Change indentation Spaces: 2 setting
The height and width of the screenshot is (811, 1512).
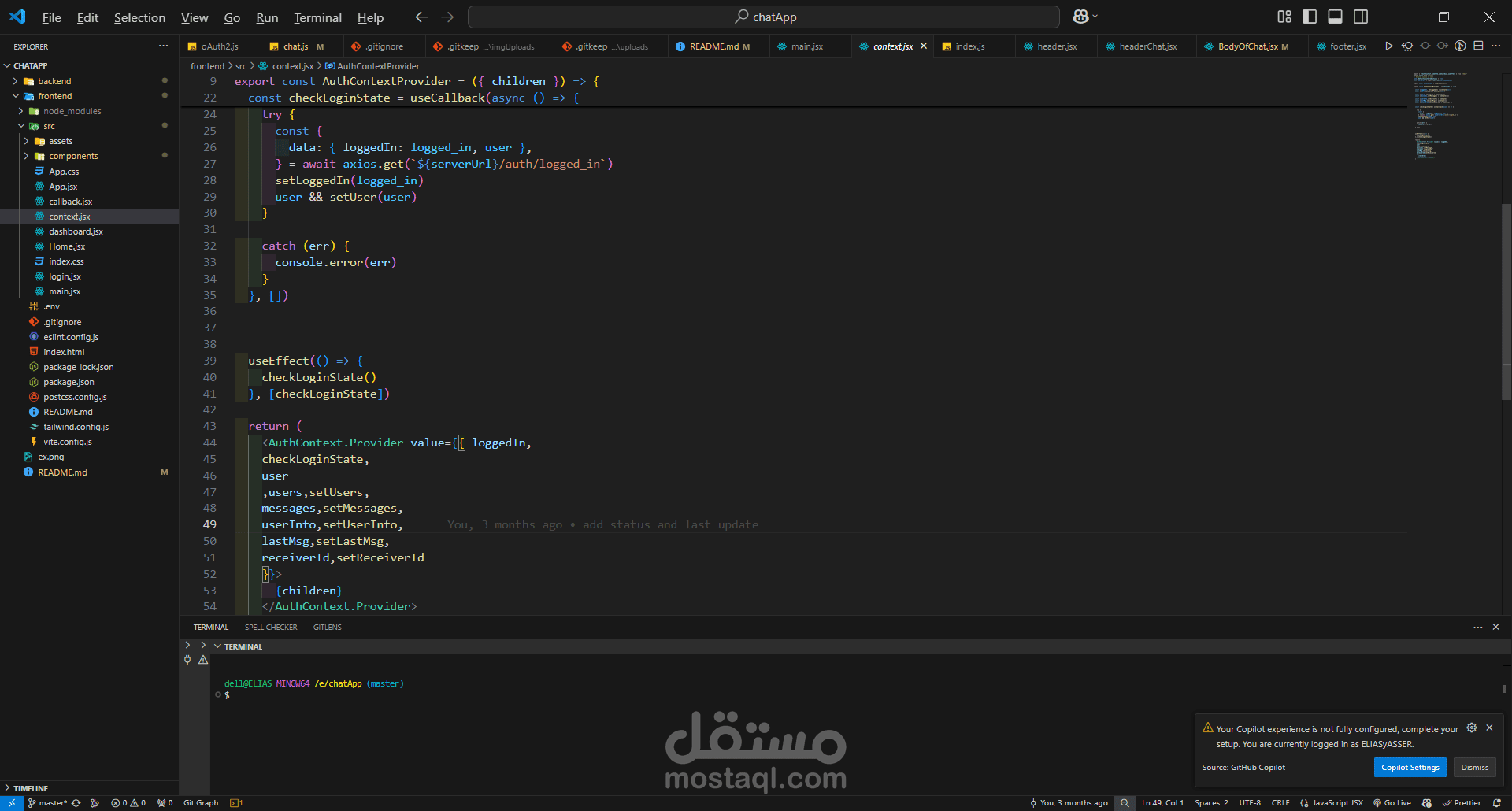(1211, 803)
